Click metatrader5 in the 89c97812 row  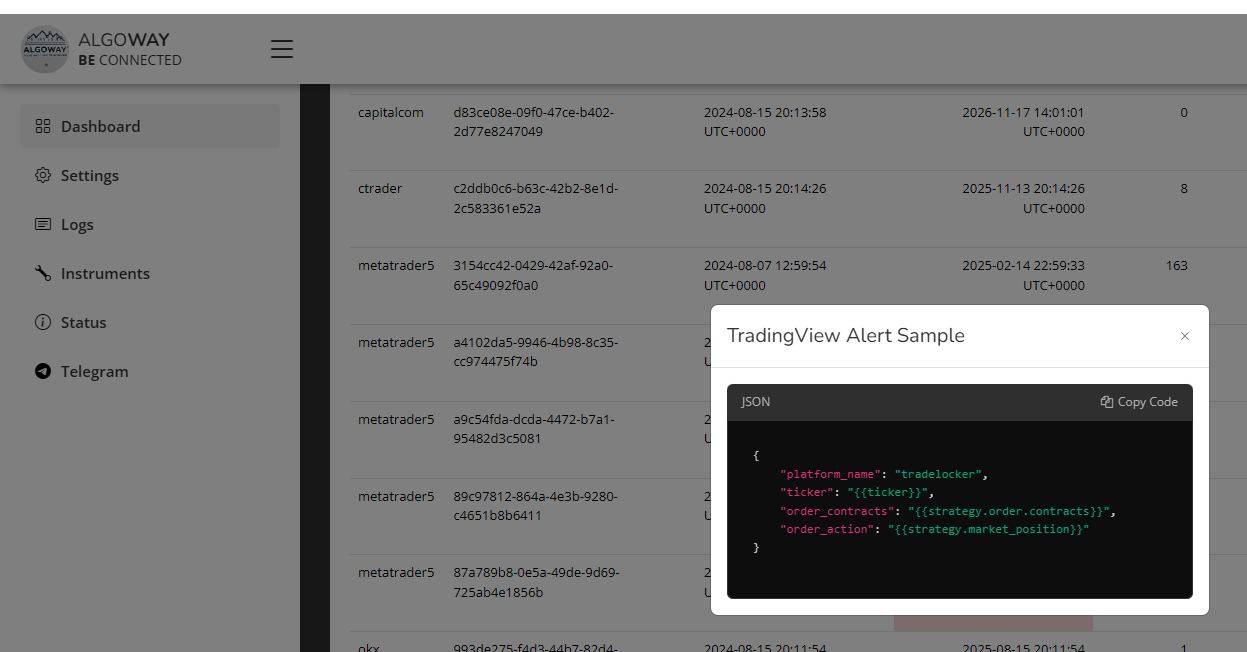click(396, 497)
